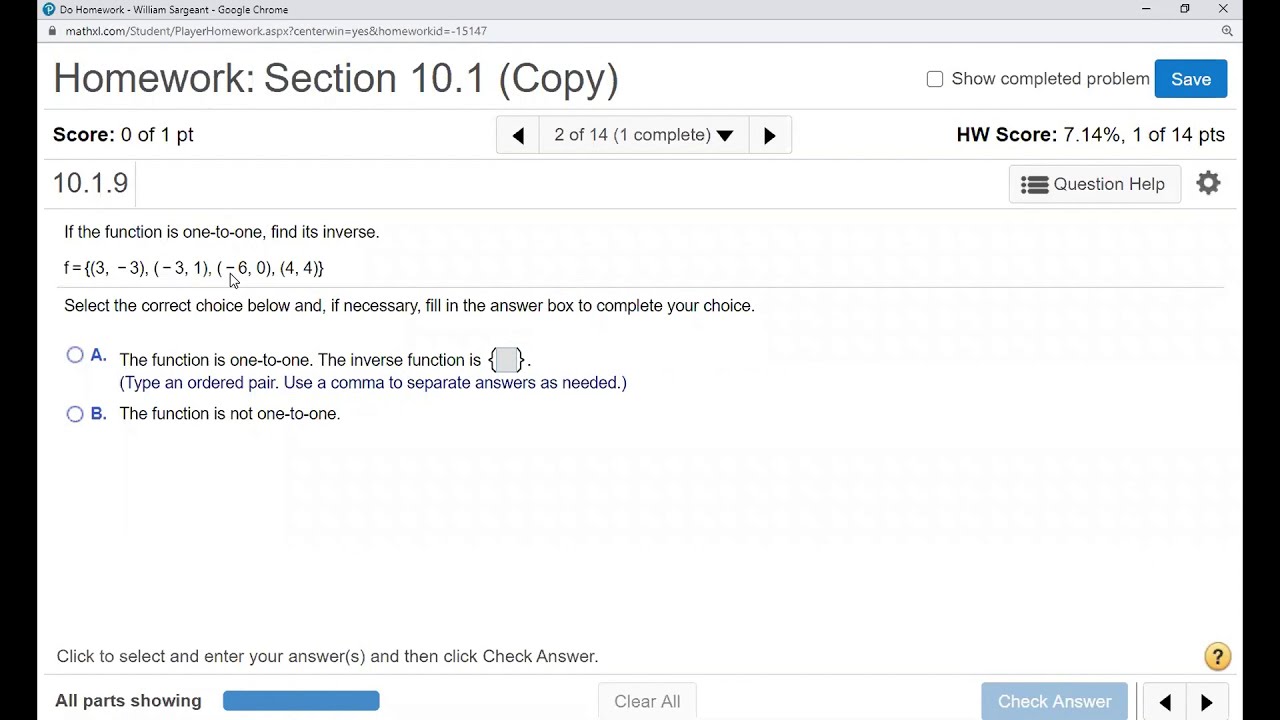1280x720 pixels.
Task: Go to next question using top right arrow
Action: (x=769, y=135)
